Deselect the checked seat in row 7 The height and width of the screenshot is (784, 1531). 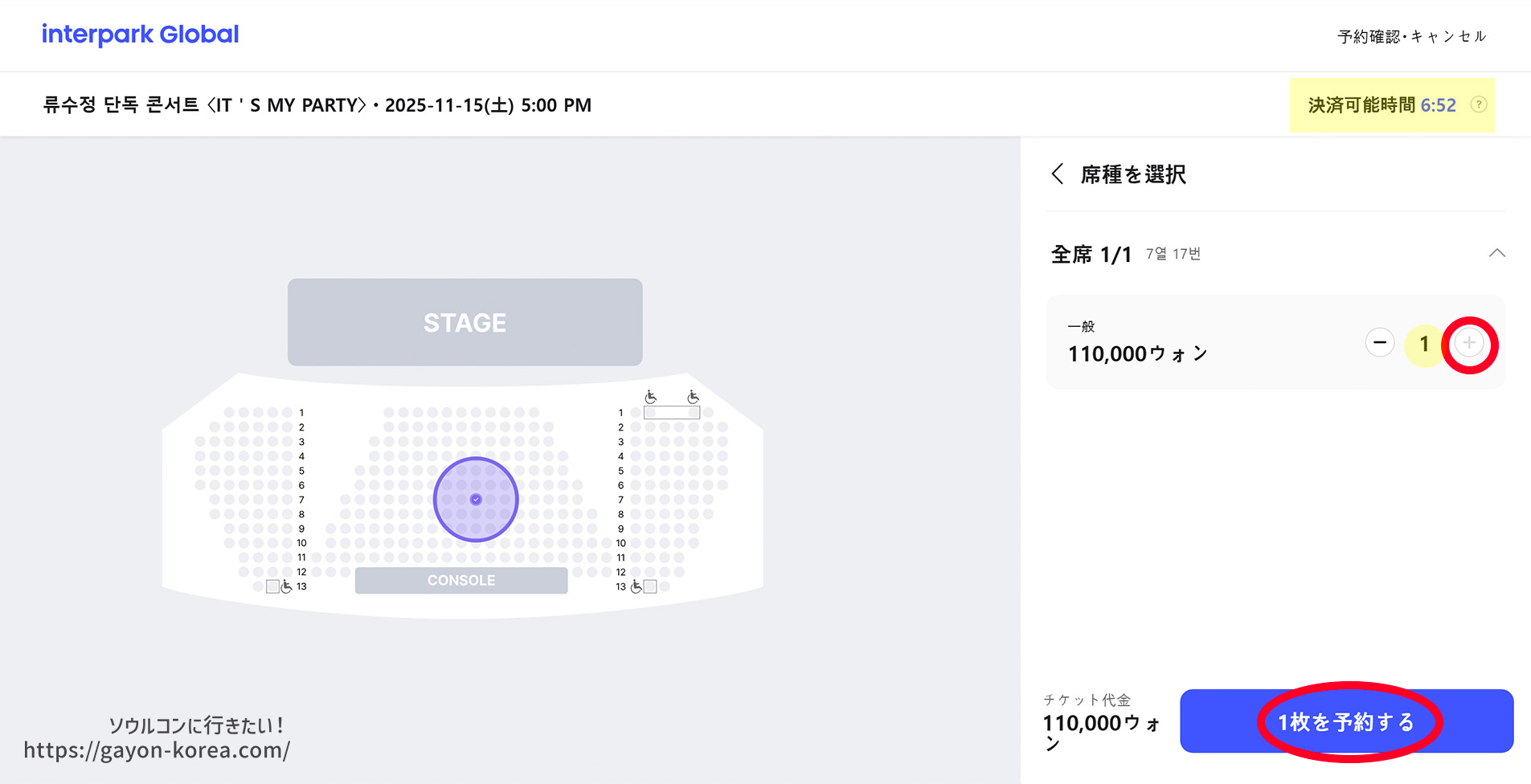476,500
